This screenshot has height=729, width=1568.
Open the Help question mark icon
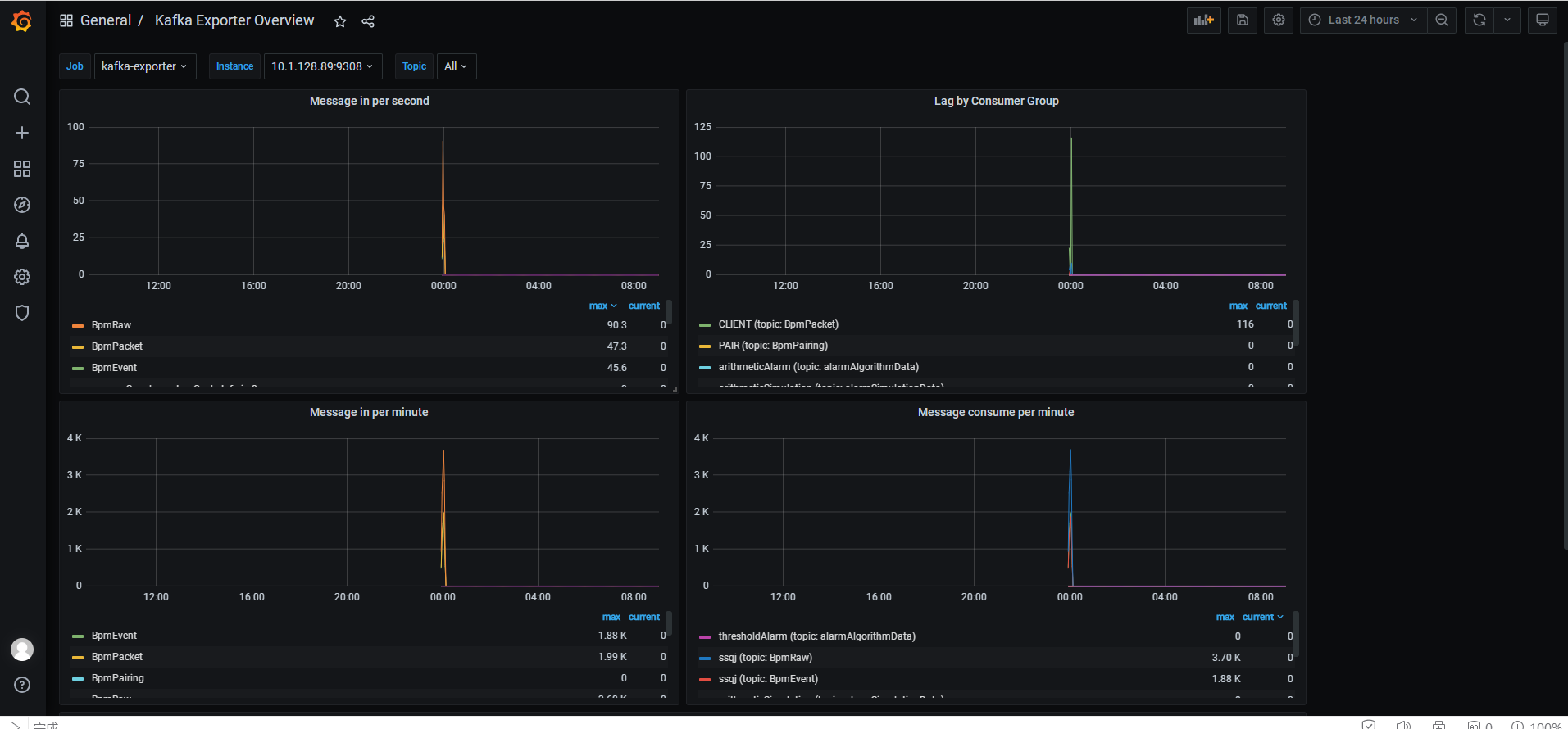coord(22,685)
